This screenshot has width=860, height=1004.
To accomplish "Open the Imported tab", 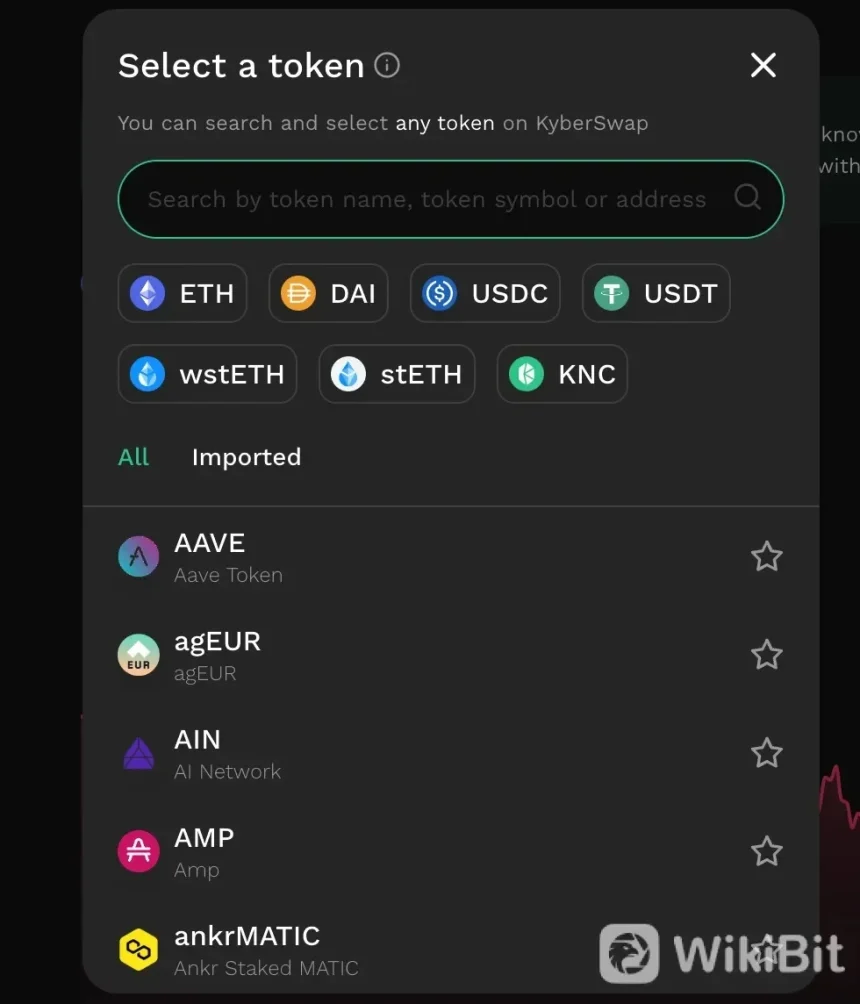I will click(246, 457).
